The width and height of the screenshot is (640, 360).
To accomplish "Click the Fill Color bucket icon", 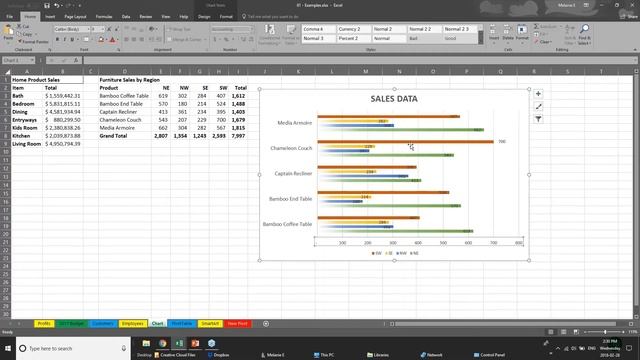I will pos(100,40).
